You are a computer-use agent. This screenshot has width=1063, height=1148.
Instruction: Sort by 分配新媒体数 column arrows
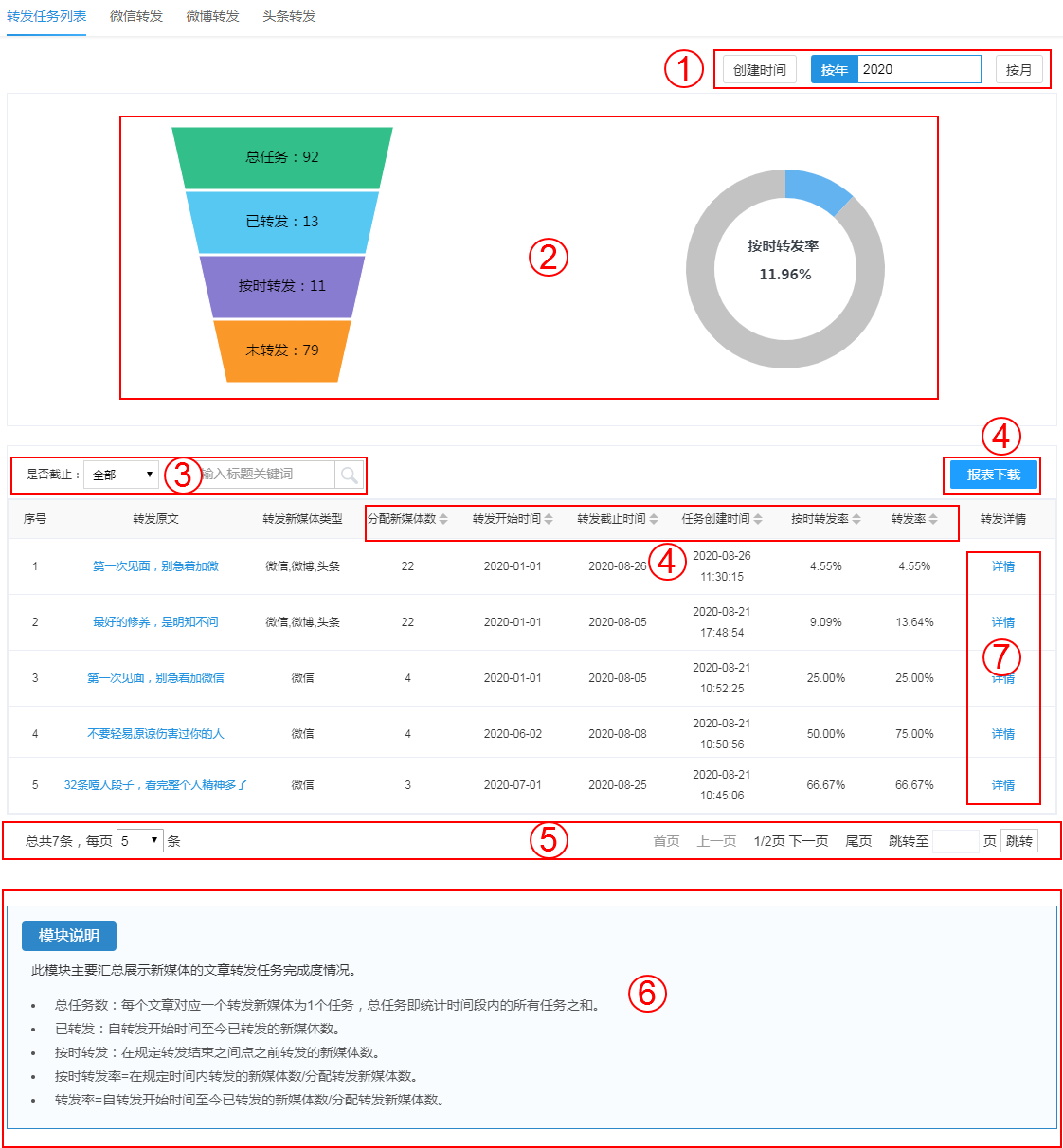(x=443, y=519)
